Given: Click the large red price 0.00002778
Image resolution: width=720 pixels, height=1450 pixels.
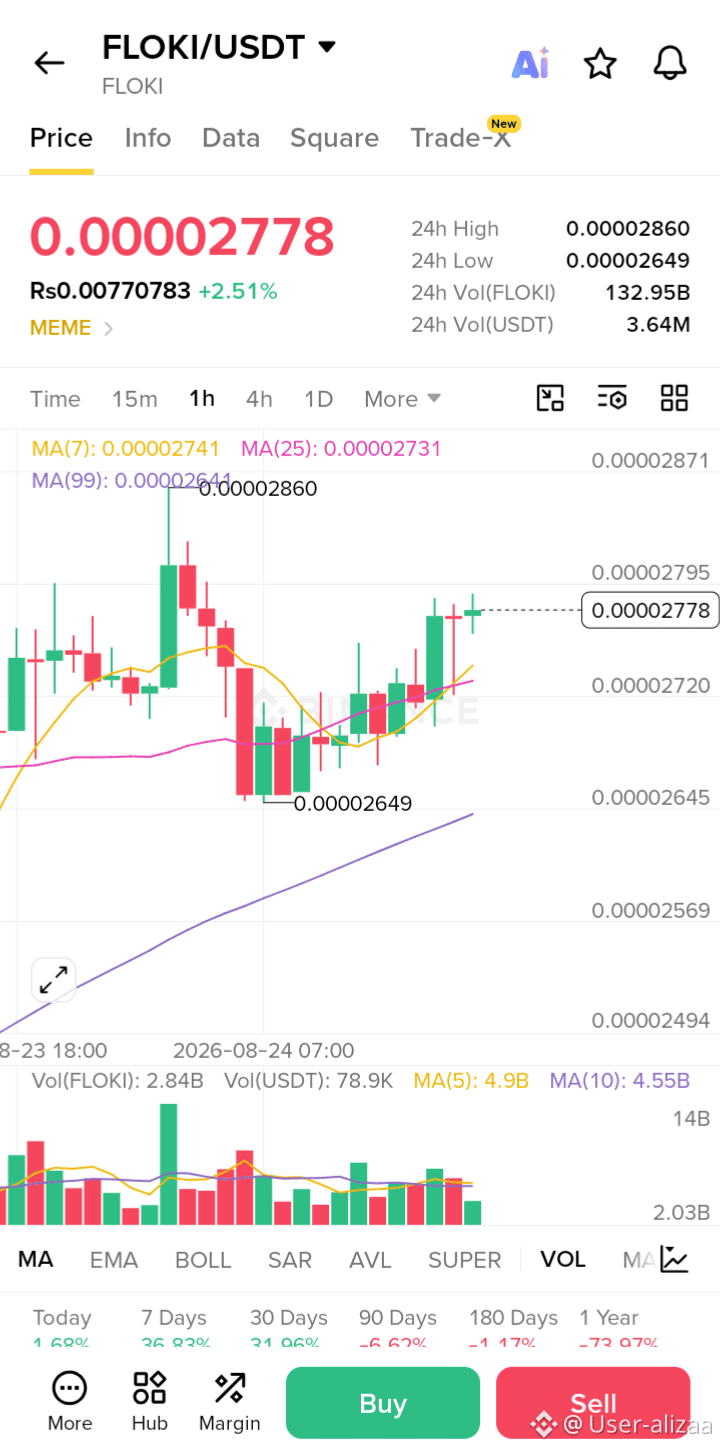Looking at the screenshot, I should [182, 238].
